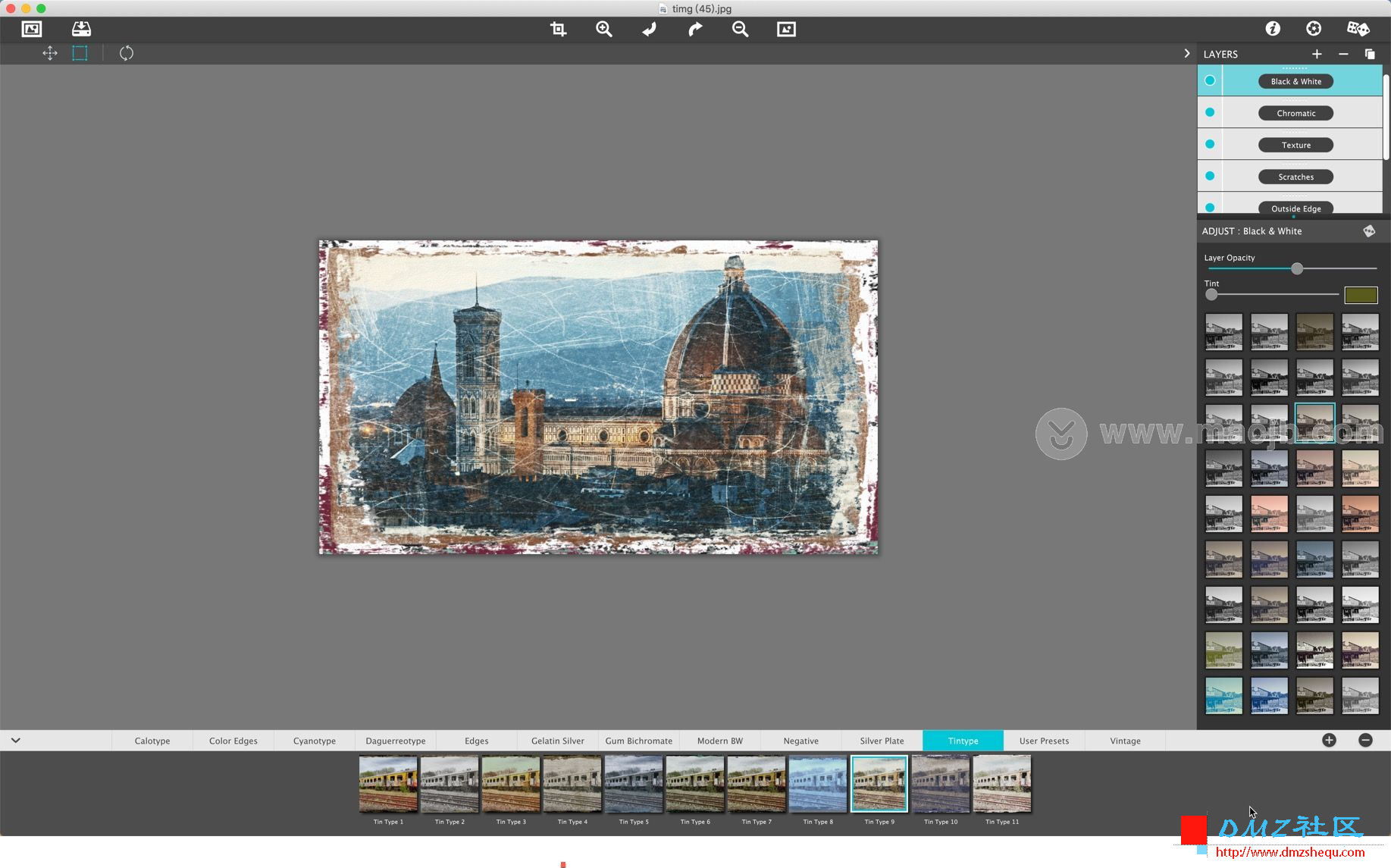
Task: Select the Scratches layer
Action: (1296, 177)
